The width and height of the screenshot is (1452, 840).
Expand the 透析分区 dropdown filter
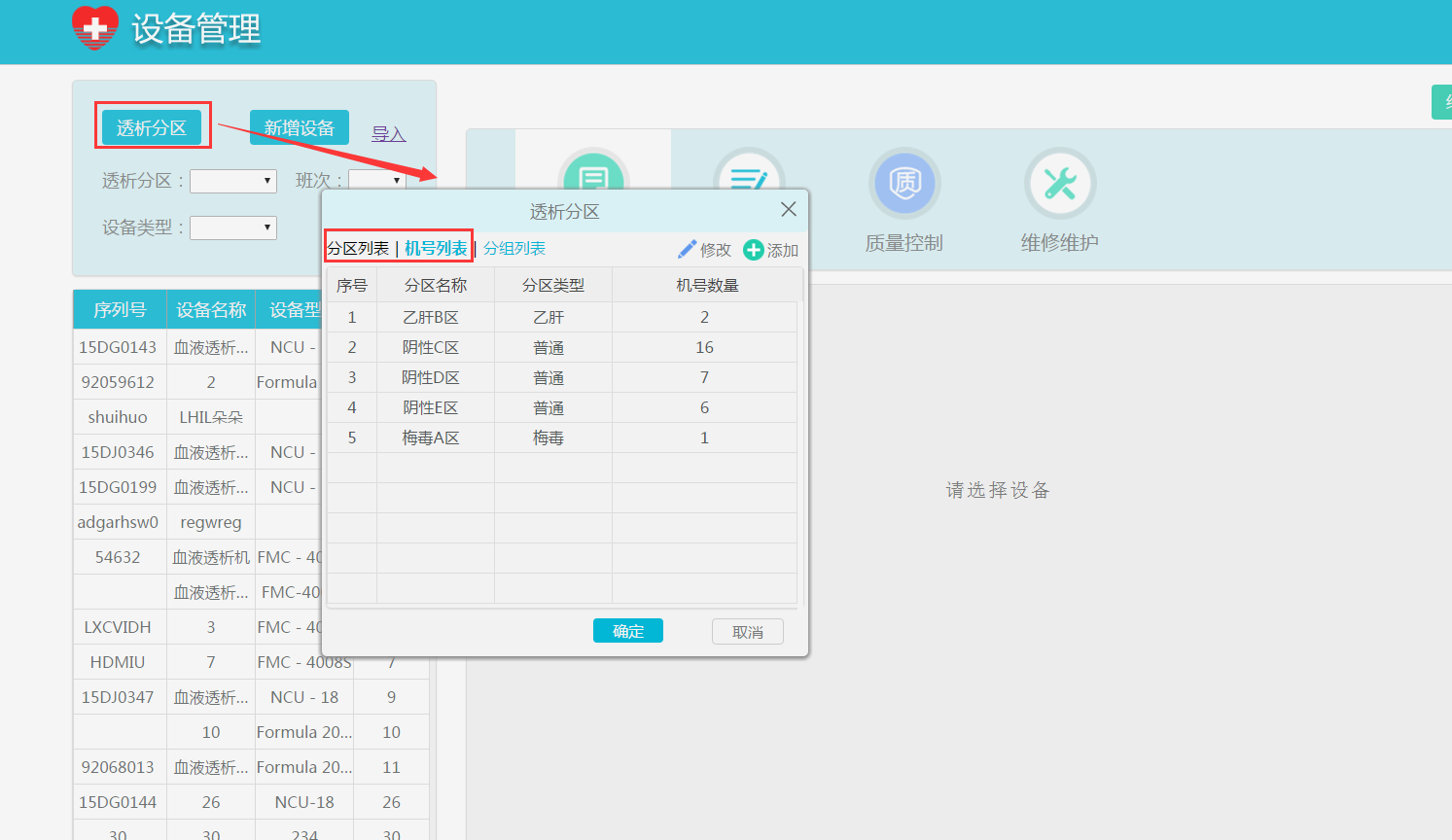click(x=233, y=181)
